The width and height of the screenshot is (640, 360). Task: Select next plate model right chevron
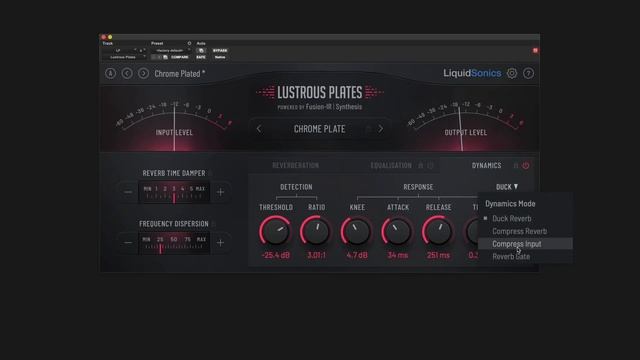380,129
